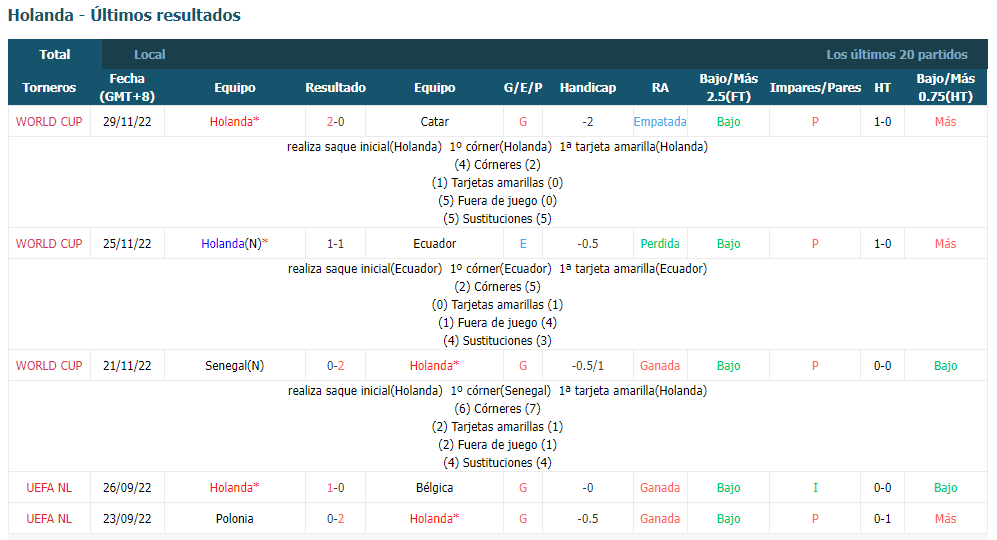Click handicap value -2
Image resolution: width=997 pixels, height=540 pixels.
pos(588,121)
